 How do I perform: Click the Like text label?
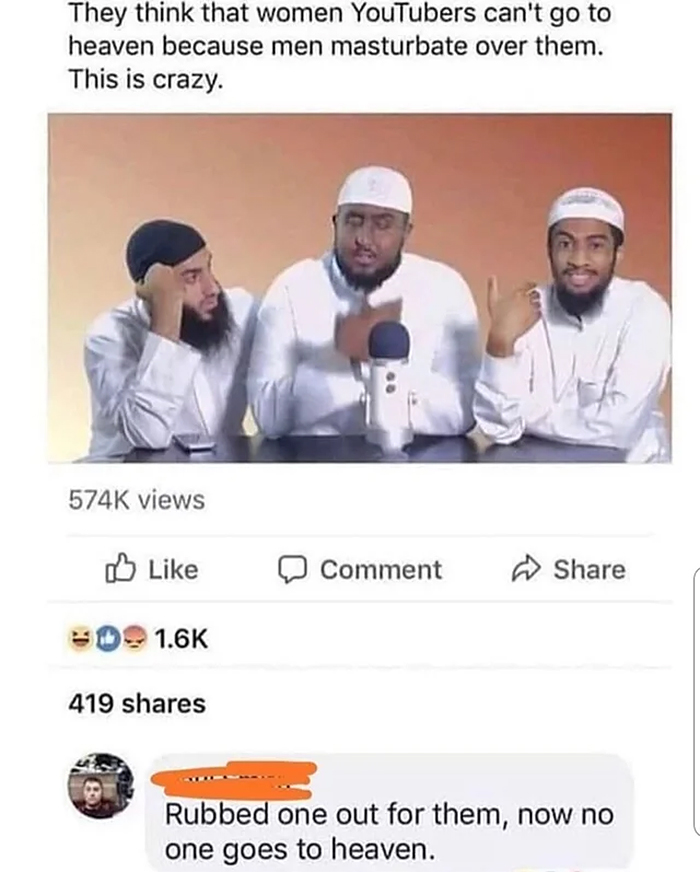point(173,569)
